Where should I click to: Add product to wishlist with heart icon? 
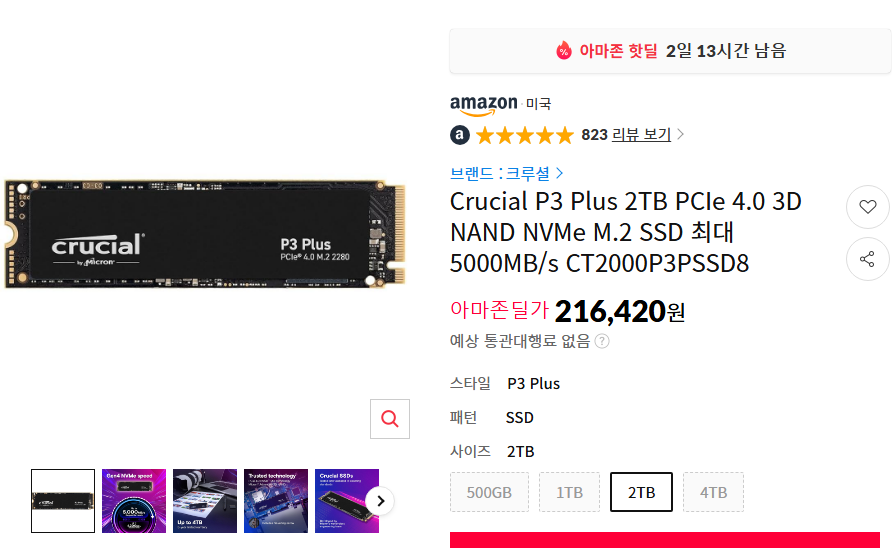point(868,207)
